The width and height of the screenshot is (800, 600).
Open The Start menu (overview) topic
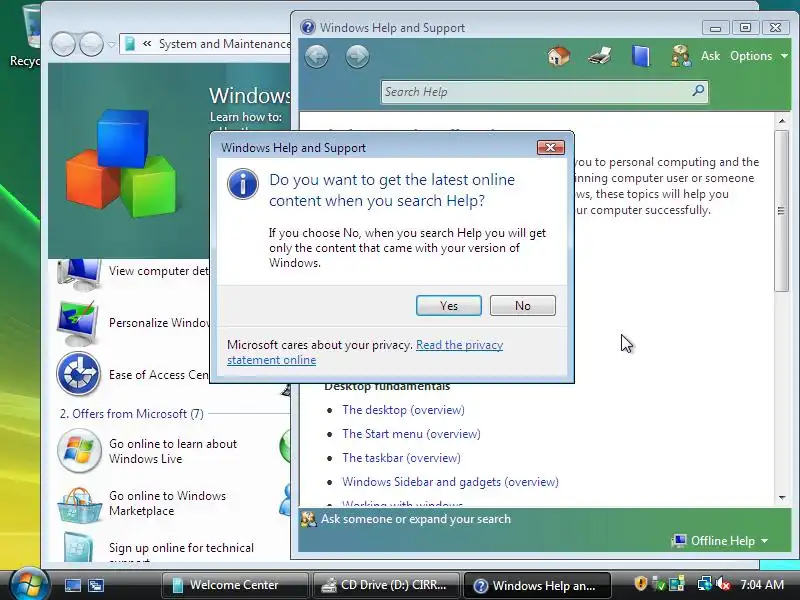pos(411,434)
